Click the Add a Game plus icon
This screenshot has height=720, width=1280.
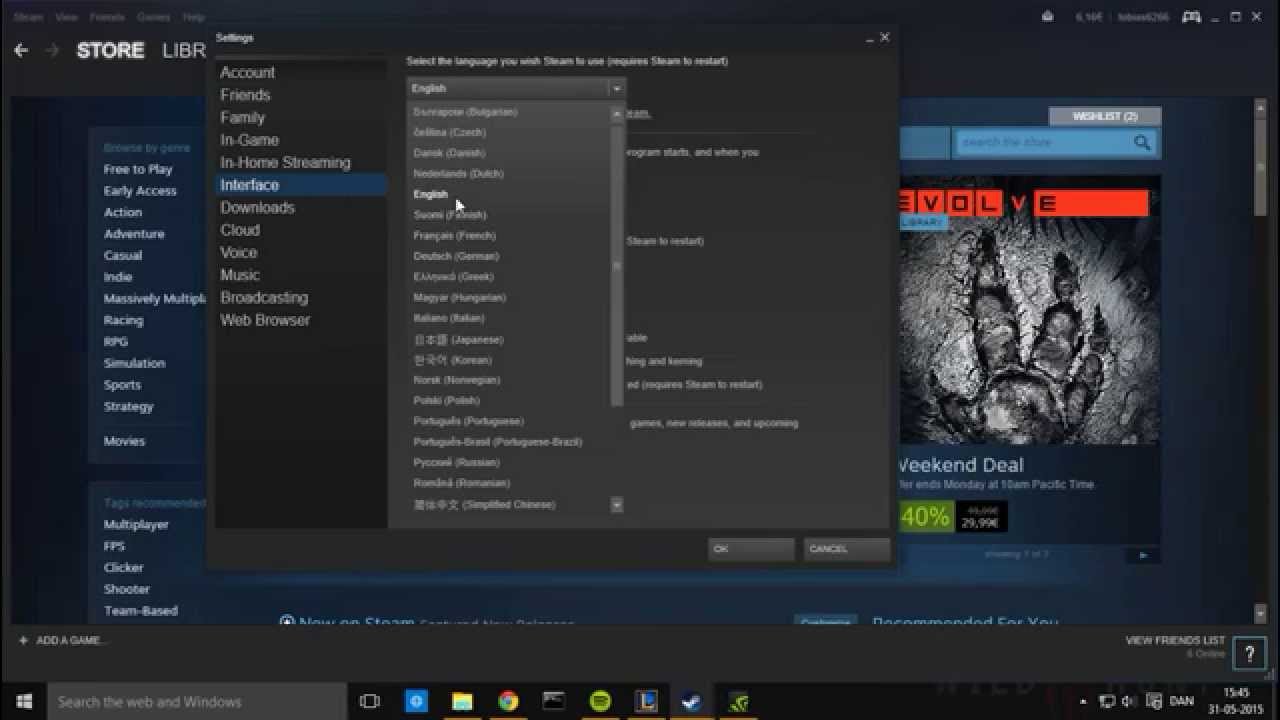[x=23, y=640]
